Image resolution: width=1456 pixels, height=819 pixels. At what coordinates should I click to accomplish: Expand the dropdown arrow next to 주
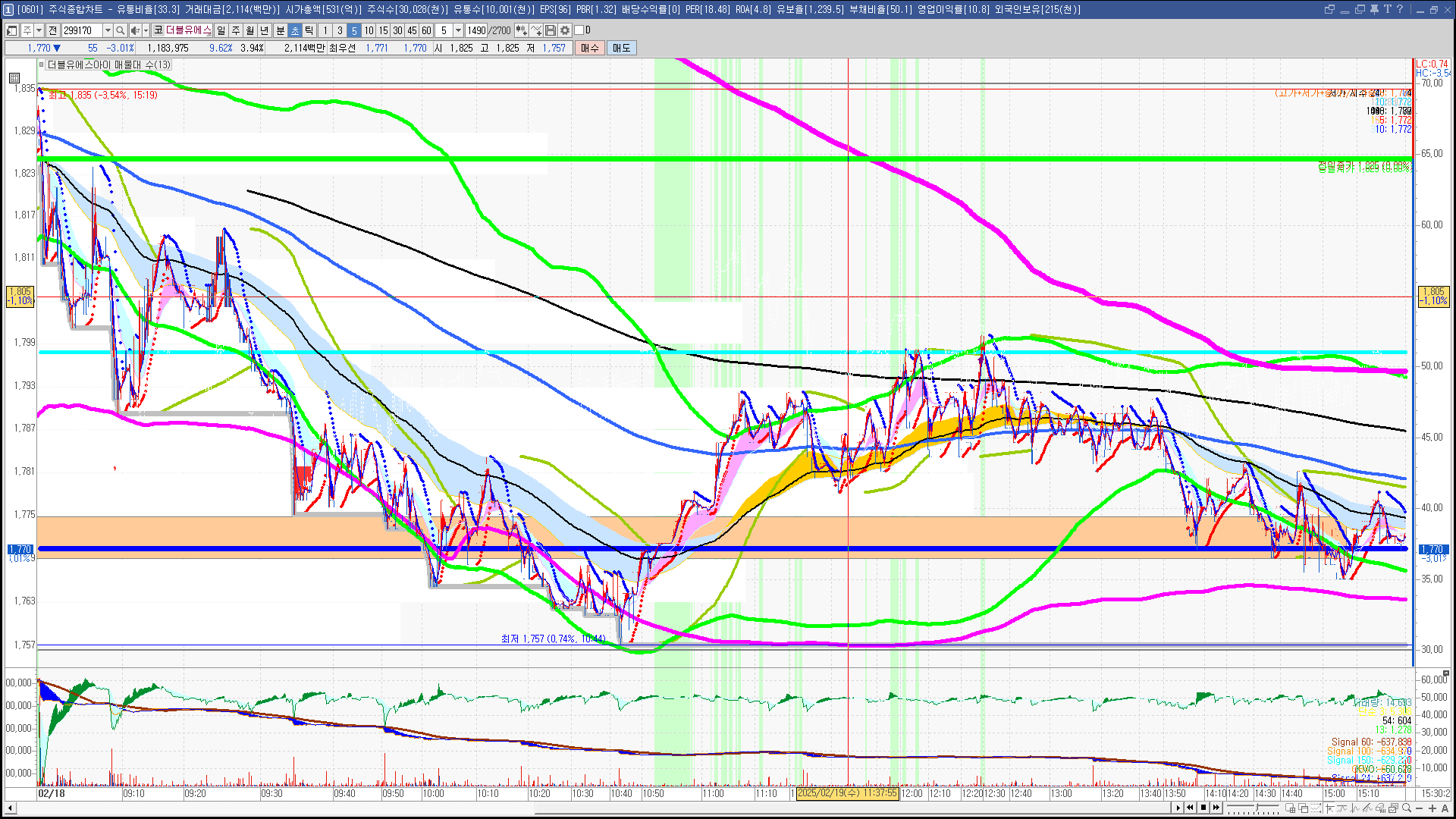click(x=39, y=30)
